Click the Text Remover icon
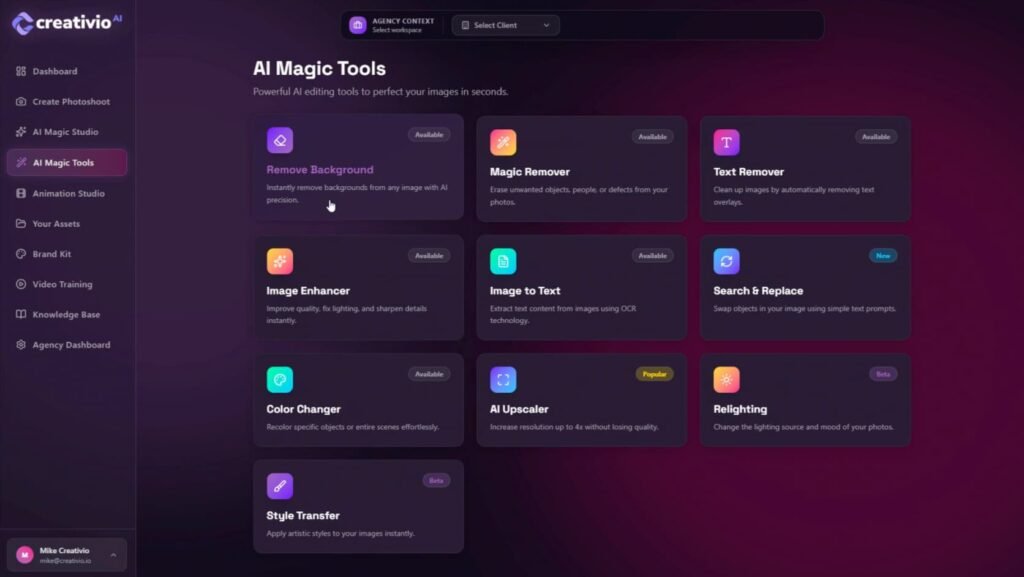Viewport: 1024px width, 577px height. [x=726, y=143]
